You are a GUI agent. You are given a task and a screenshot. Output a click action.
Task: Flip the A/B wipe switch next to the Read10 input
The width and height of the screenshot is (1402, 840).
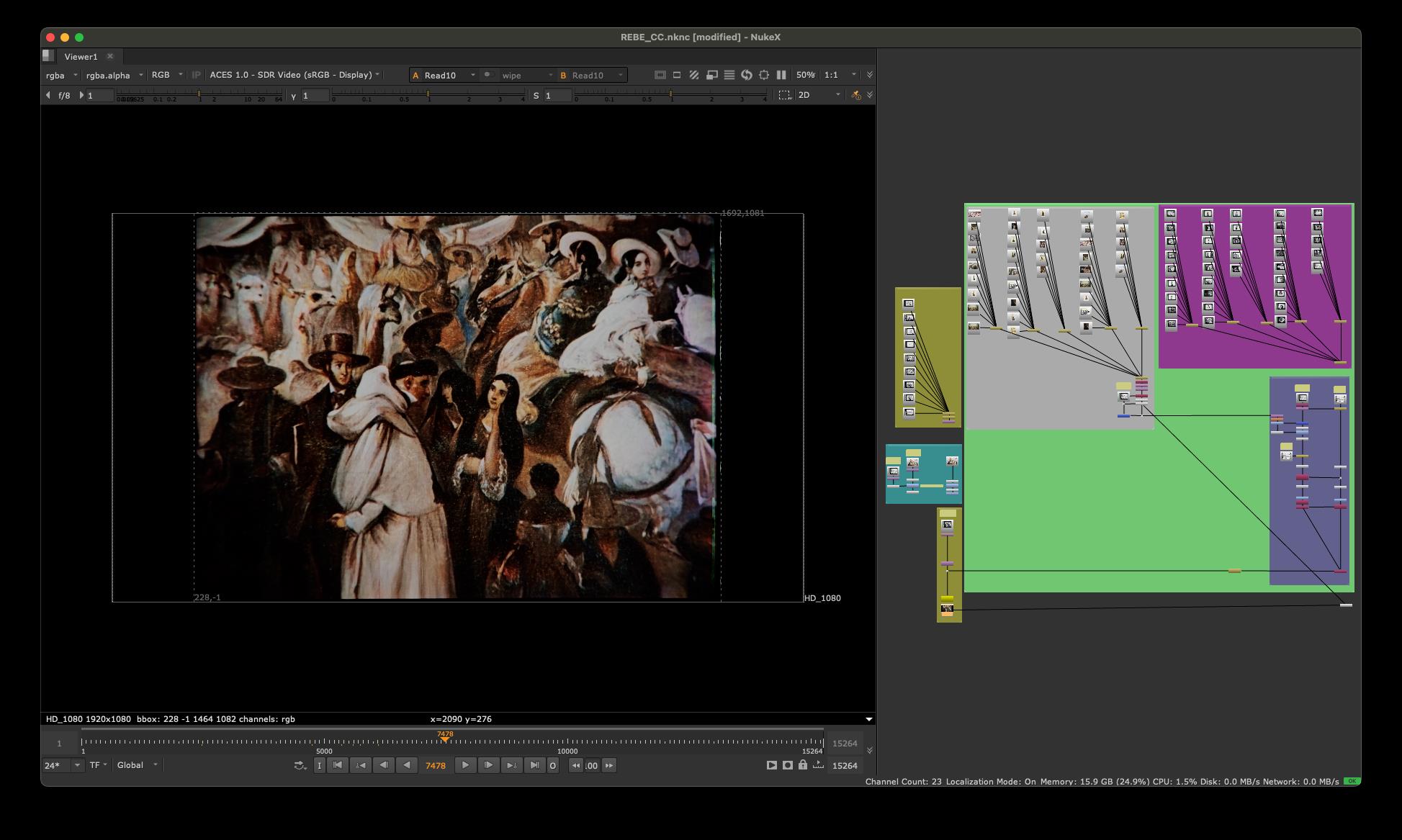(489, 75)
